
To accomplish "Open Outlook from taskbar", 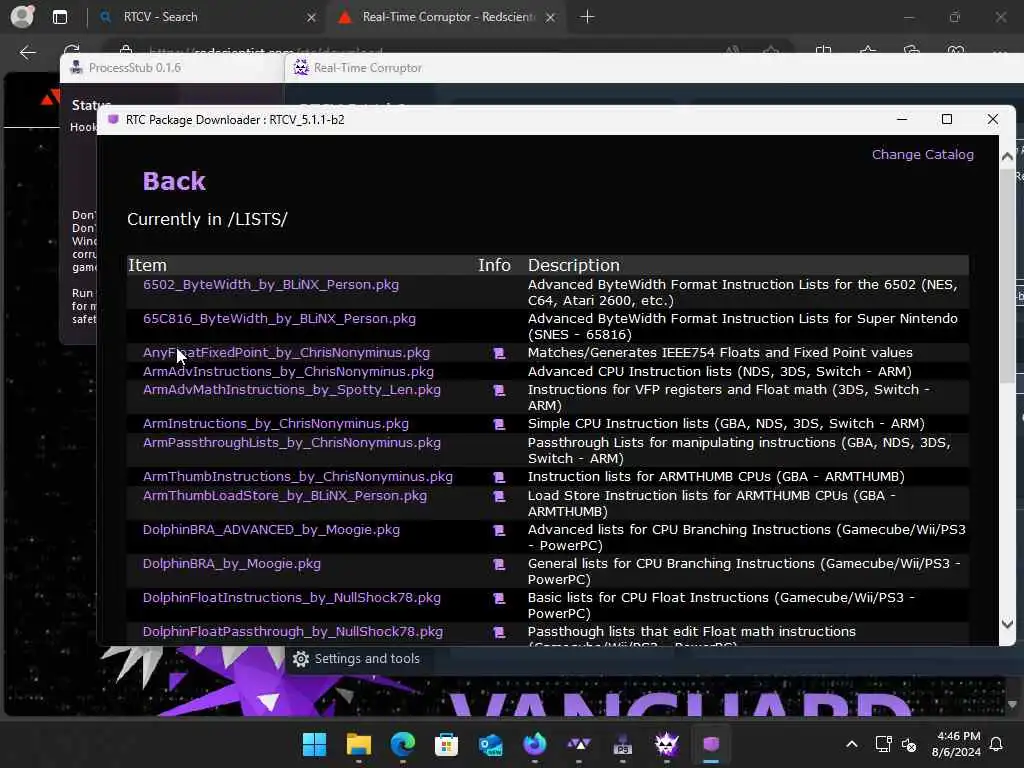I will pos(490,744).
